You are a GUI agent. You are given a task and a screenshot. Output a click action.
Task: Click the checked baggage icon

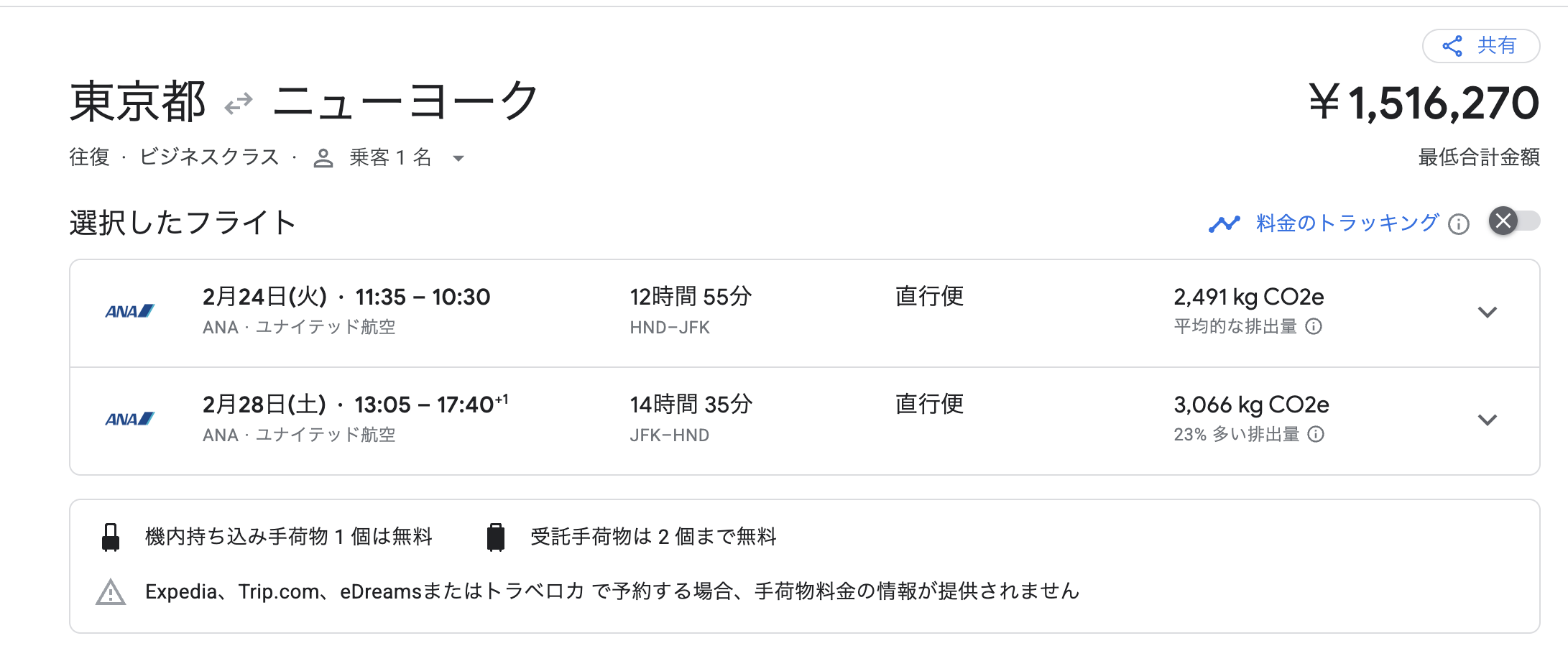[x=496, y=536]
